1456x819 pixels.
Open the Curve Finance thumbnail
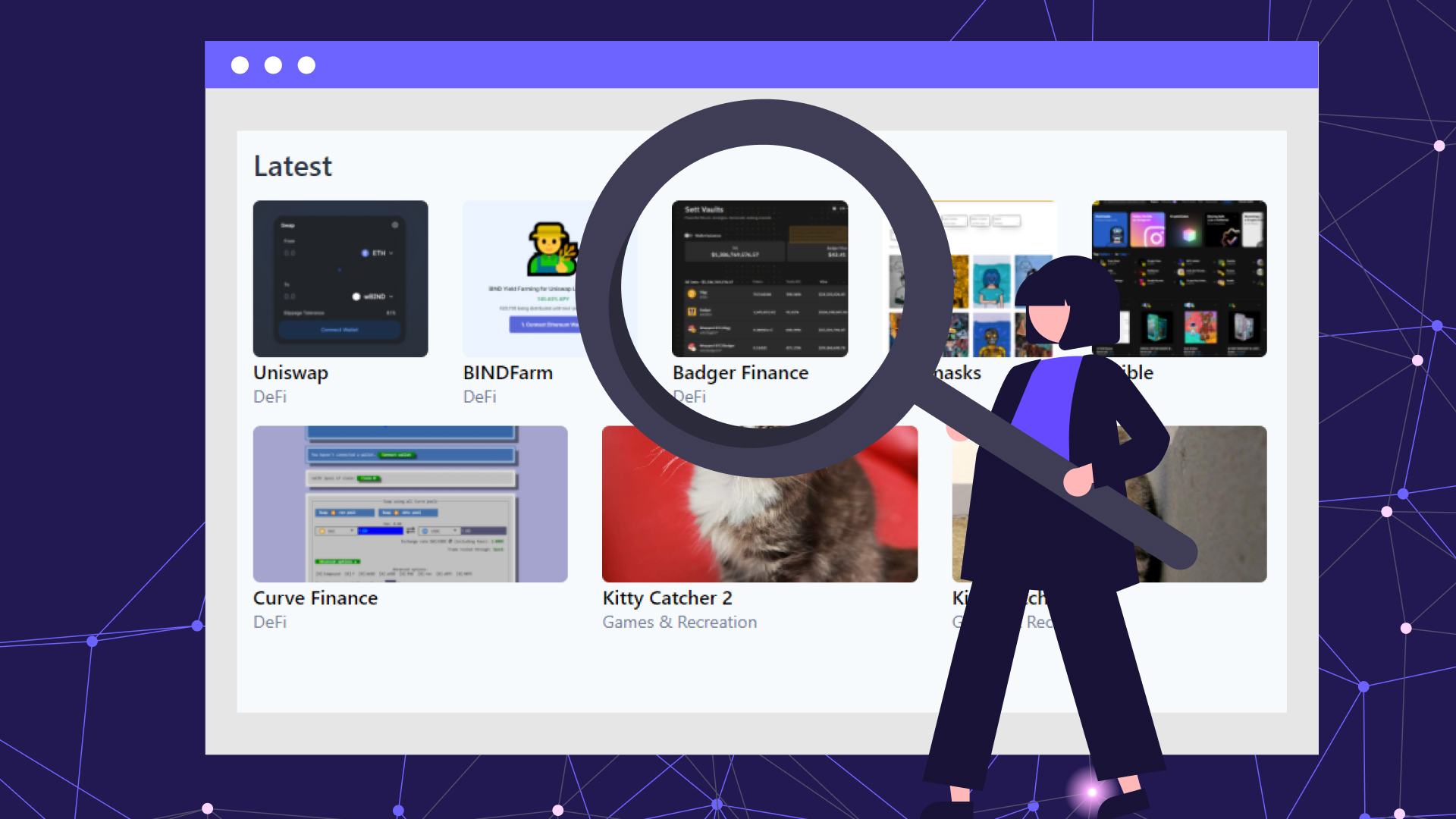pyautogui.click(x=410, y=504)
